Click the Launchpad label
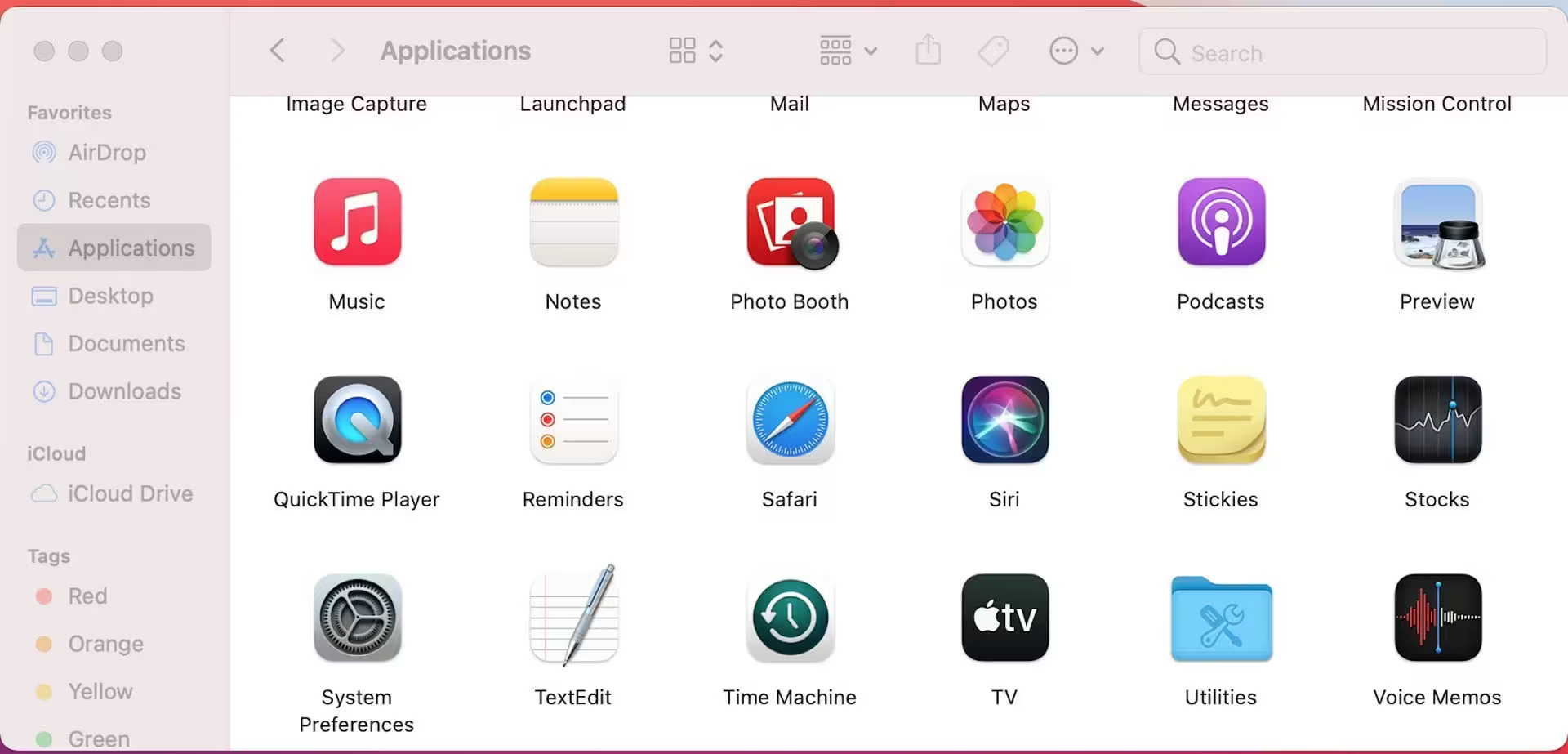 tap(573, 104)
